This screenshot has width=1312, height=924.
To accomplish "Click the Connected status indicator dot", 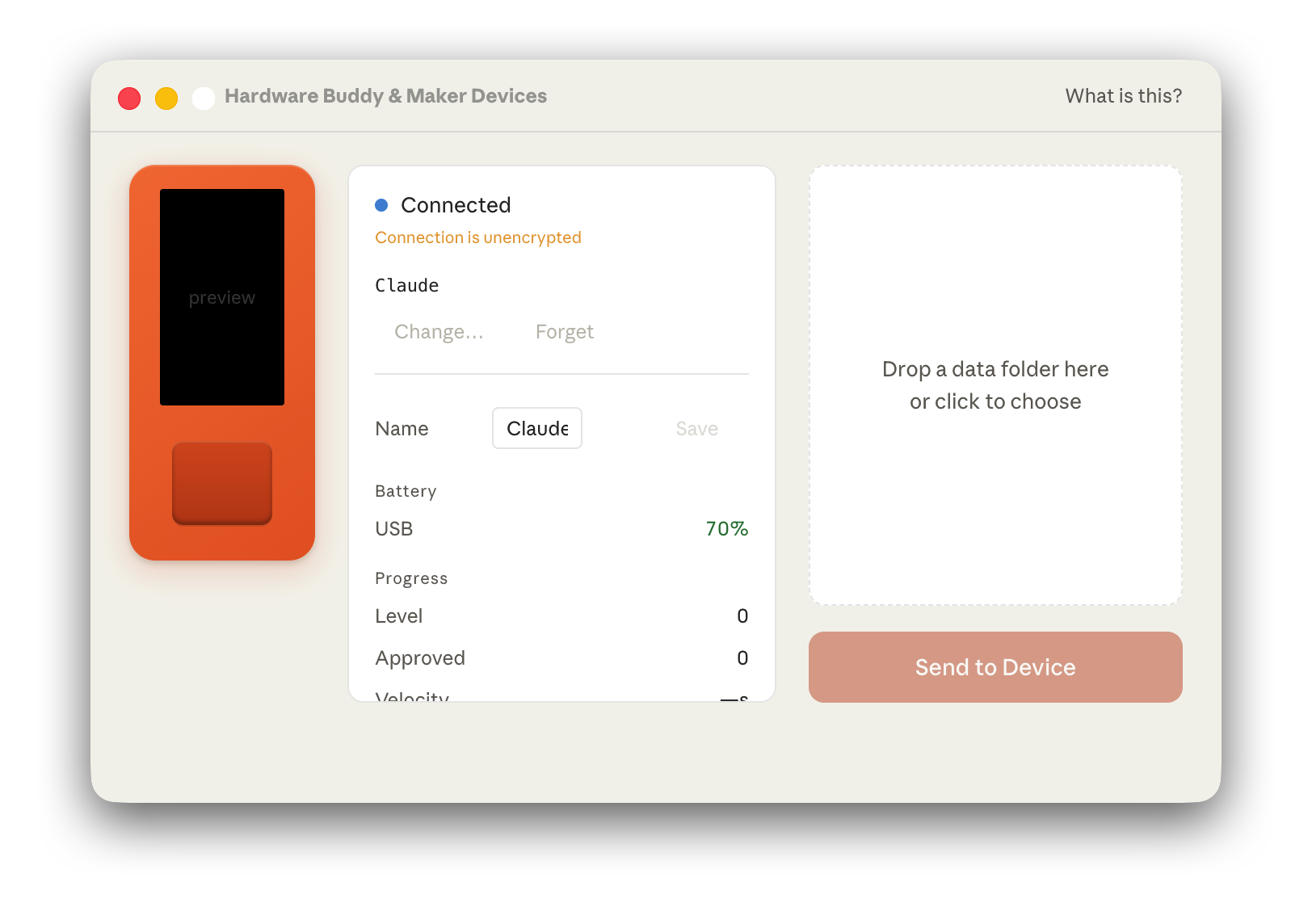I will pyautogui.click(x=382, y=205).
